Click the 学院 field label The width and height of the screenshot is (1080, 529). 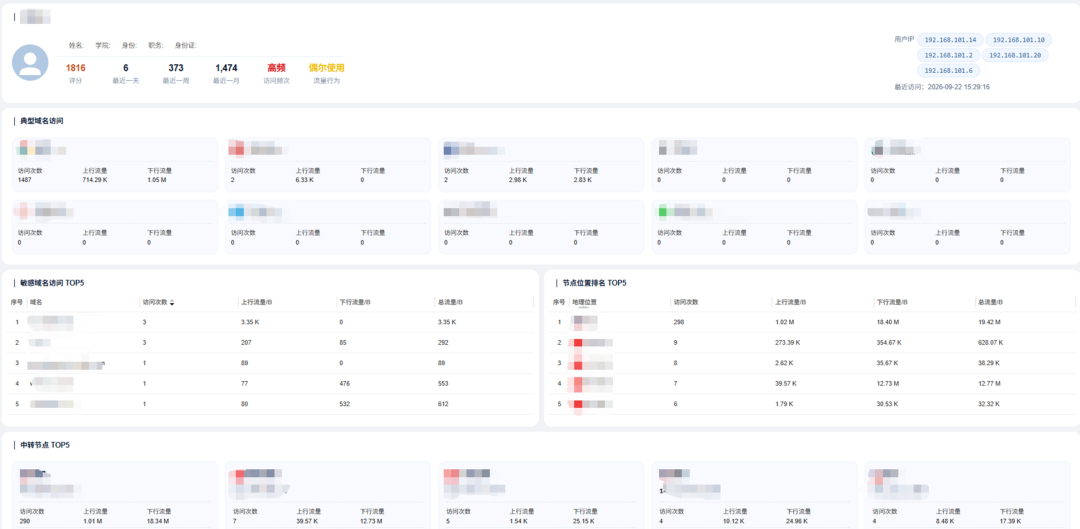pyautogui.click(x=103, y=45)
